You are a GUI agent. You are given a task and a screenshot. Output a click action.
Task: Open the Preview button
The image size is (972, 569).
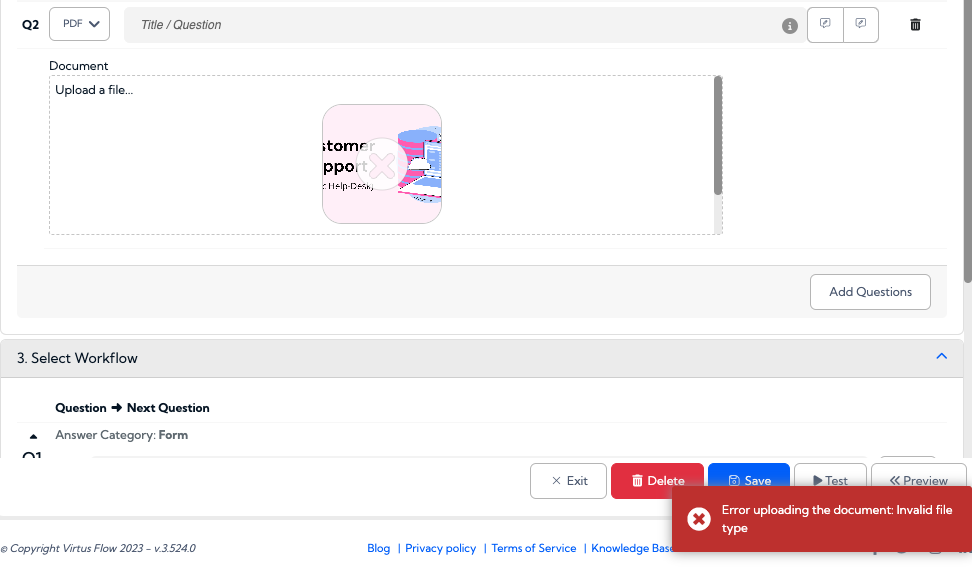(918, 475)
